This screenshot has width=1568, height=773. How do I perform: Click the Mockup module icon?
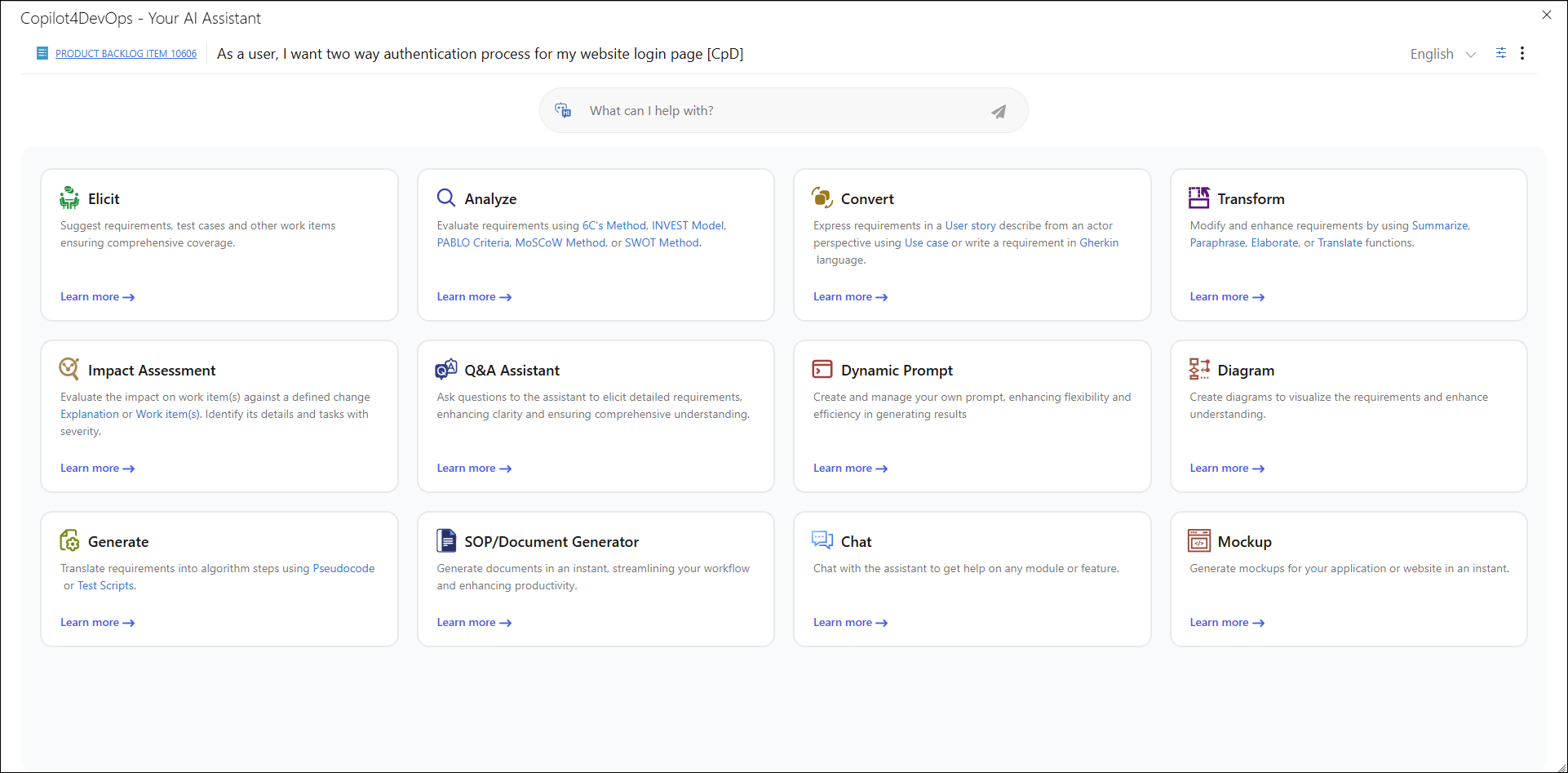[x=1198, y=541]
